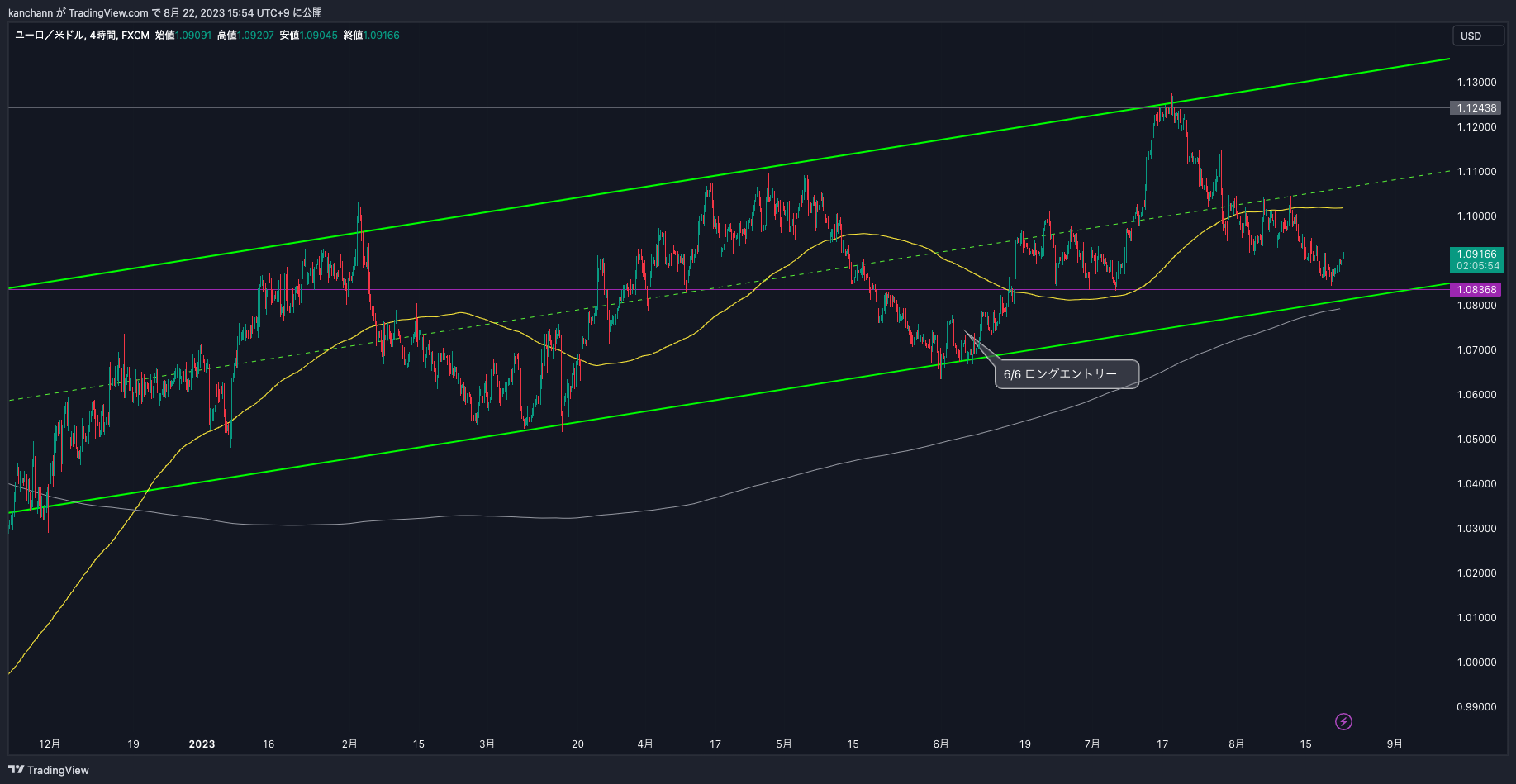Click the 12月 time axis label
The width and height of the screenshot is (1516, 784).
click(x=50, y=744)
